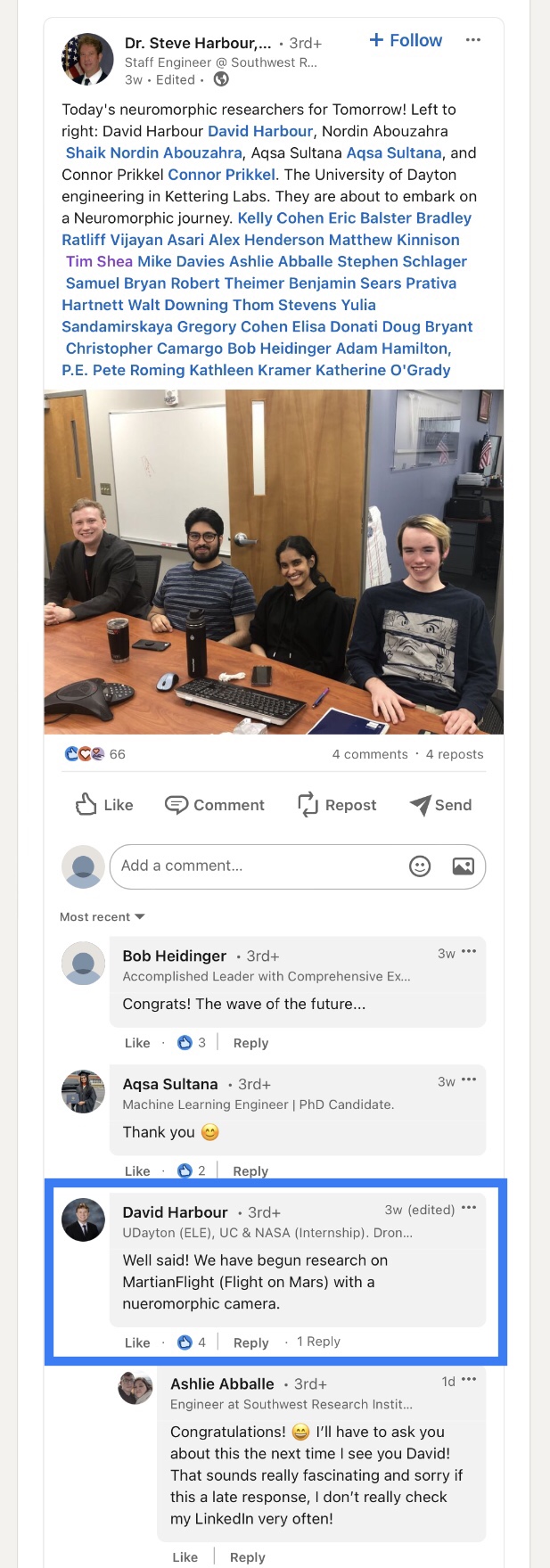
Task: Open the group photo of researchers
Action: coord(274,562)
